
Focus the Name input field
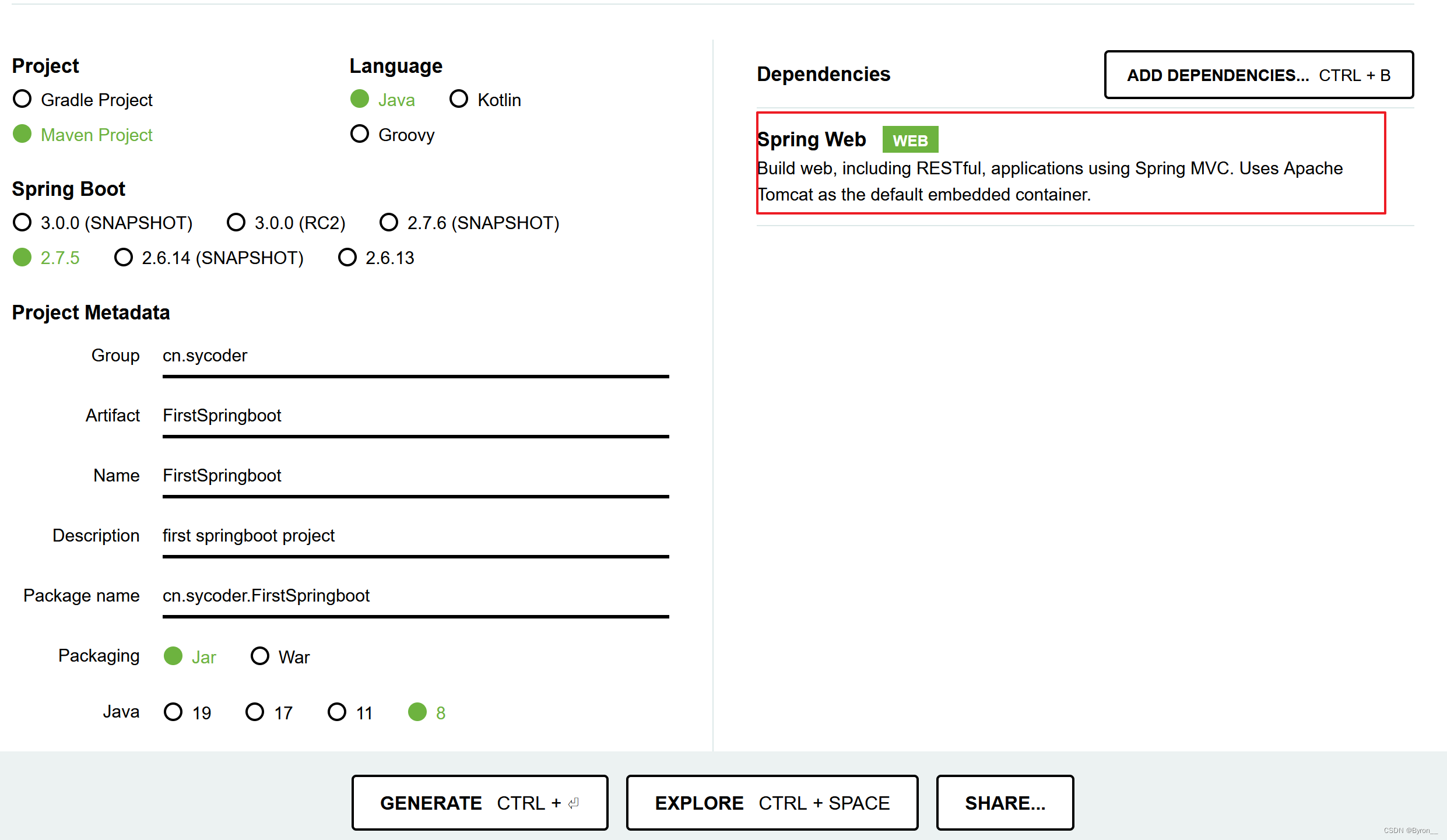(x=416, y=476)
